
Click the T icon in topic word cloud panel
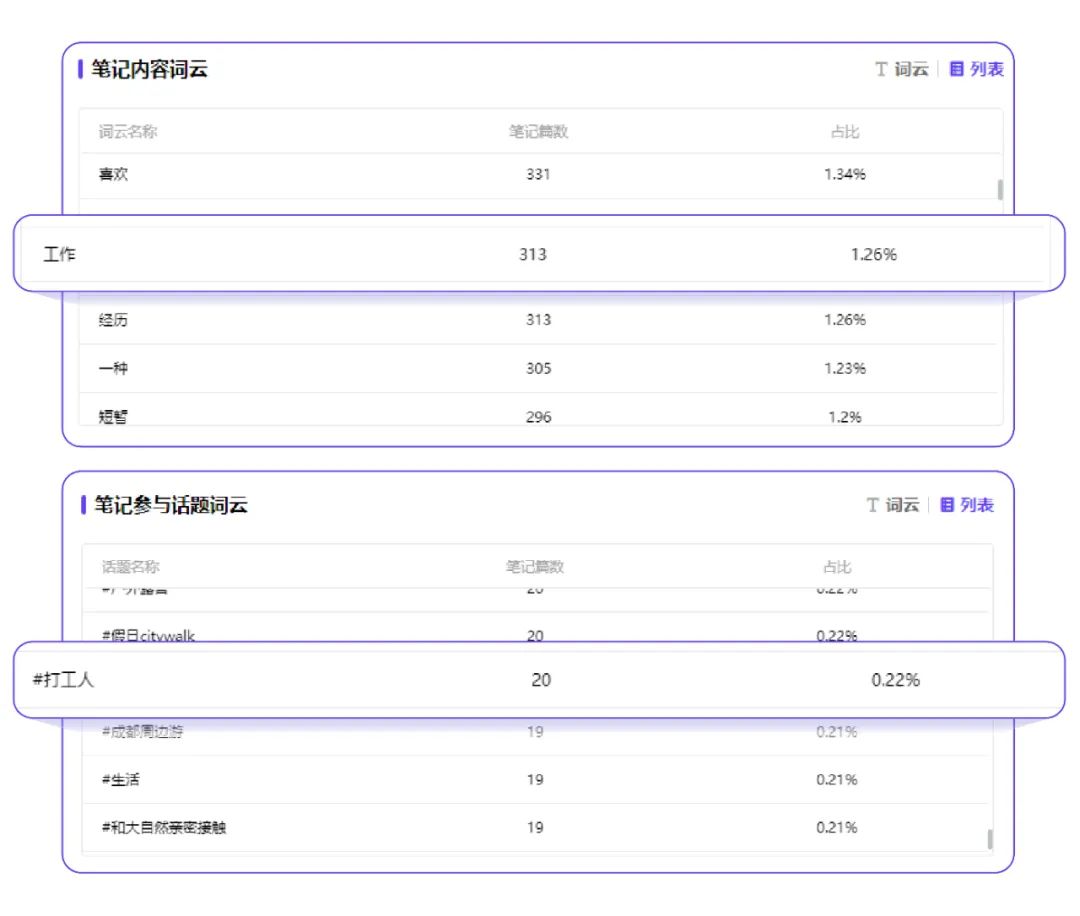(x=872, y=505)
